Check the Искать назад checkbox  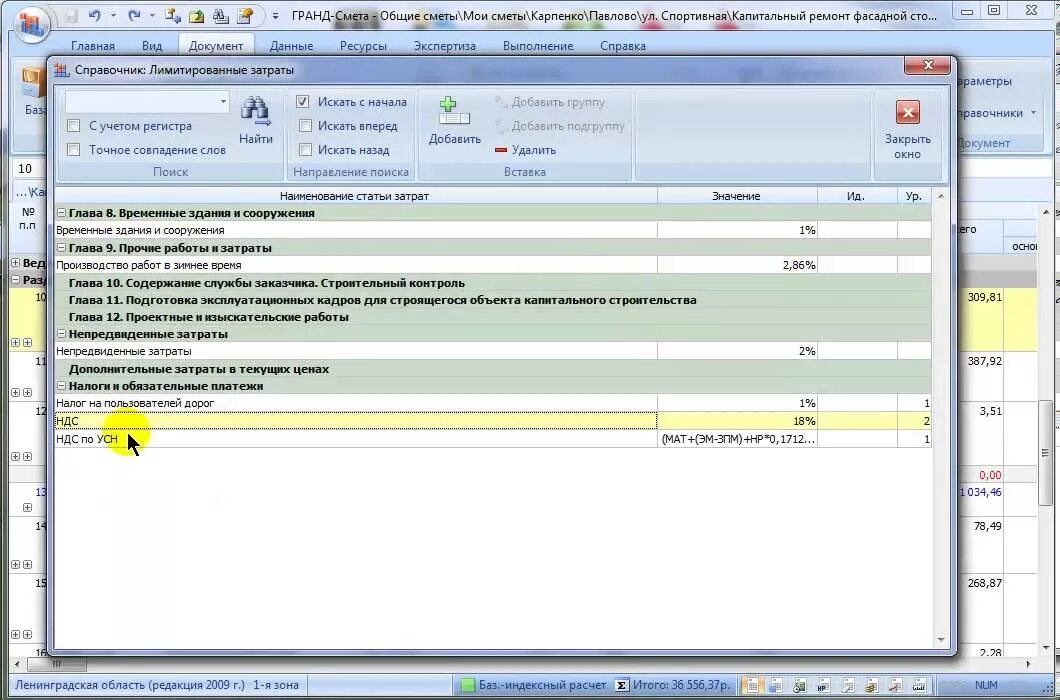305,149
